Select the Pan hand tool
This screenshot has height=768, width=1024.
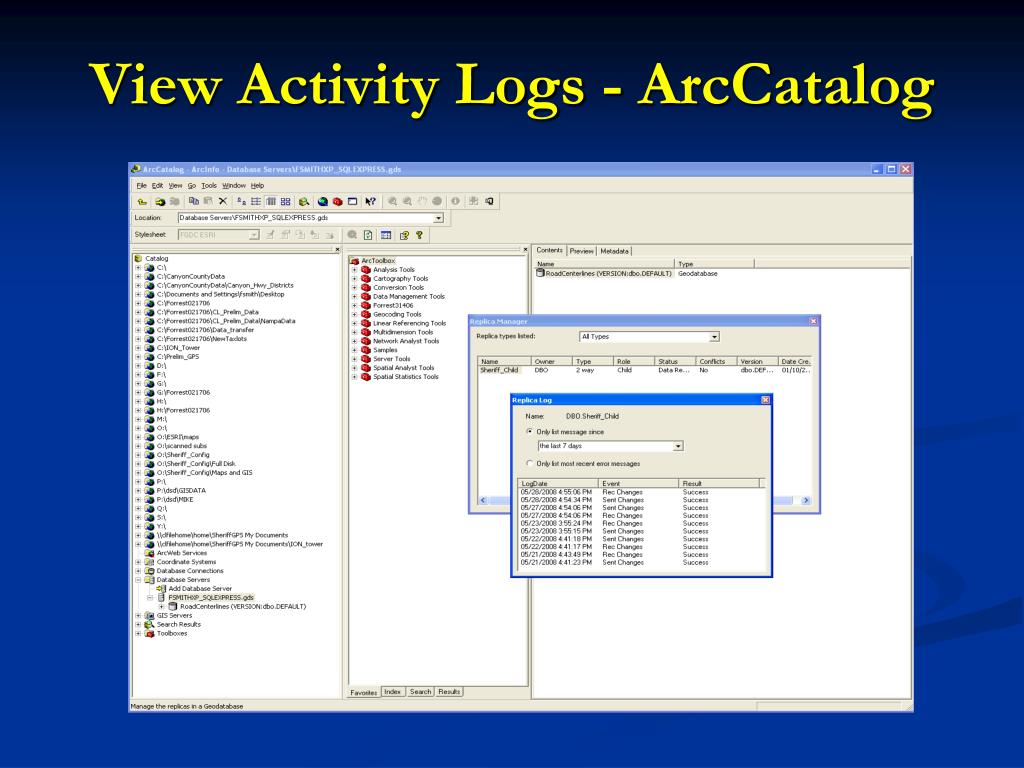coord(423,202)
